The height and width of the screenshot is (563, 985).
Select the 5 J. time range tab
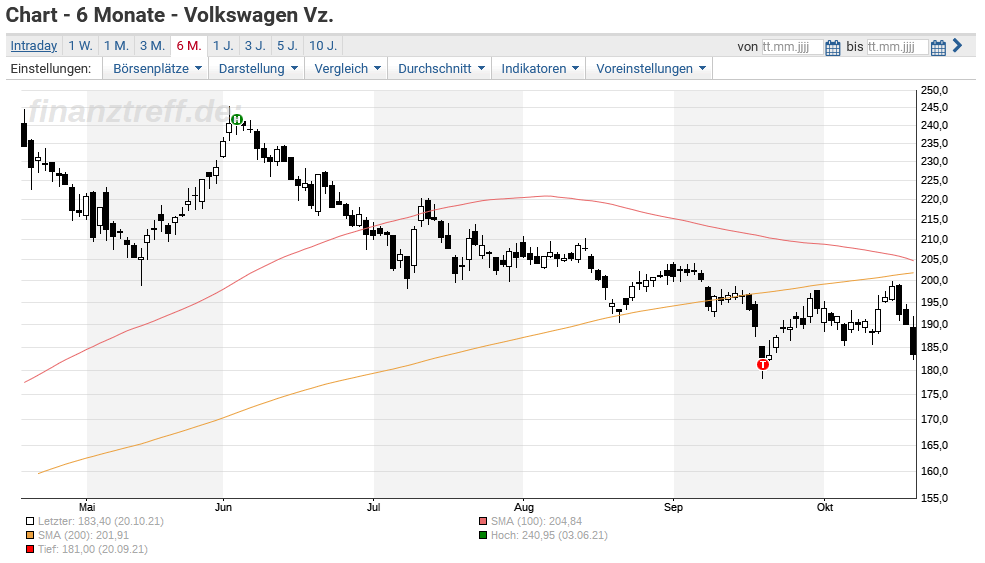point(288,46)
